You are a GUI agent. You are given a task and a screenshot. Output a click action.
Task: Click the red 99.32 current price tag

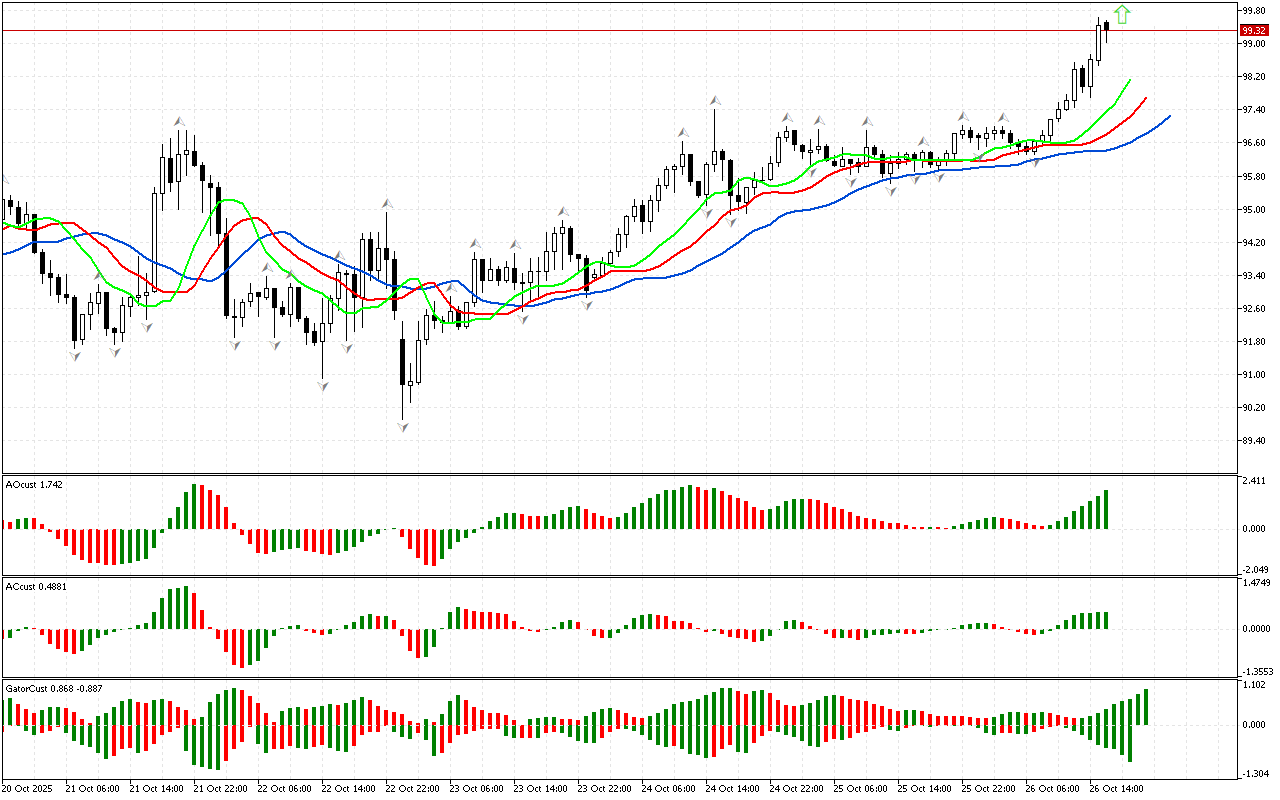click(1254, 31)
